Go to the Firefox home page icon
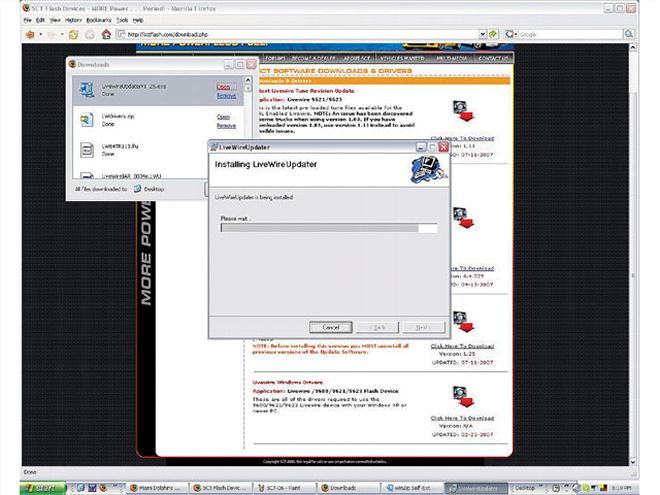 pyautogui.click(x=106, y=35)
